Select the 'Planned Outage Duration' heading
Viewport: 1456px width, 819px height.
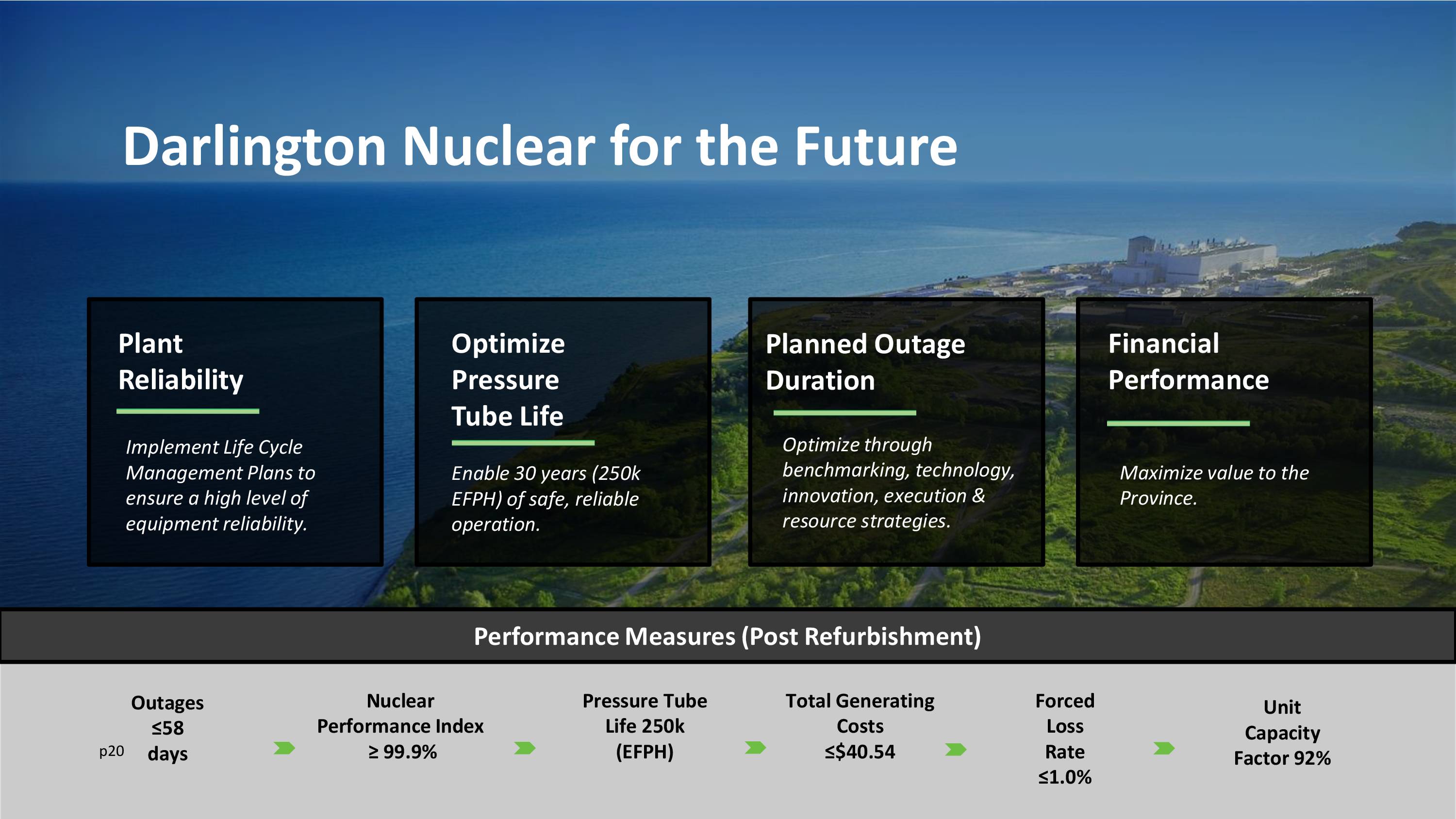point(865,362)
